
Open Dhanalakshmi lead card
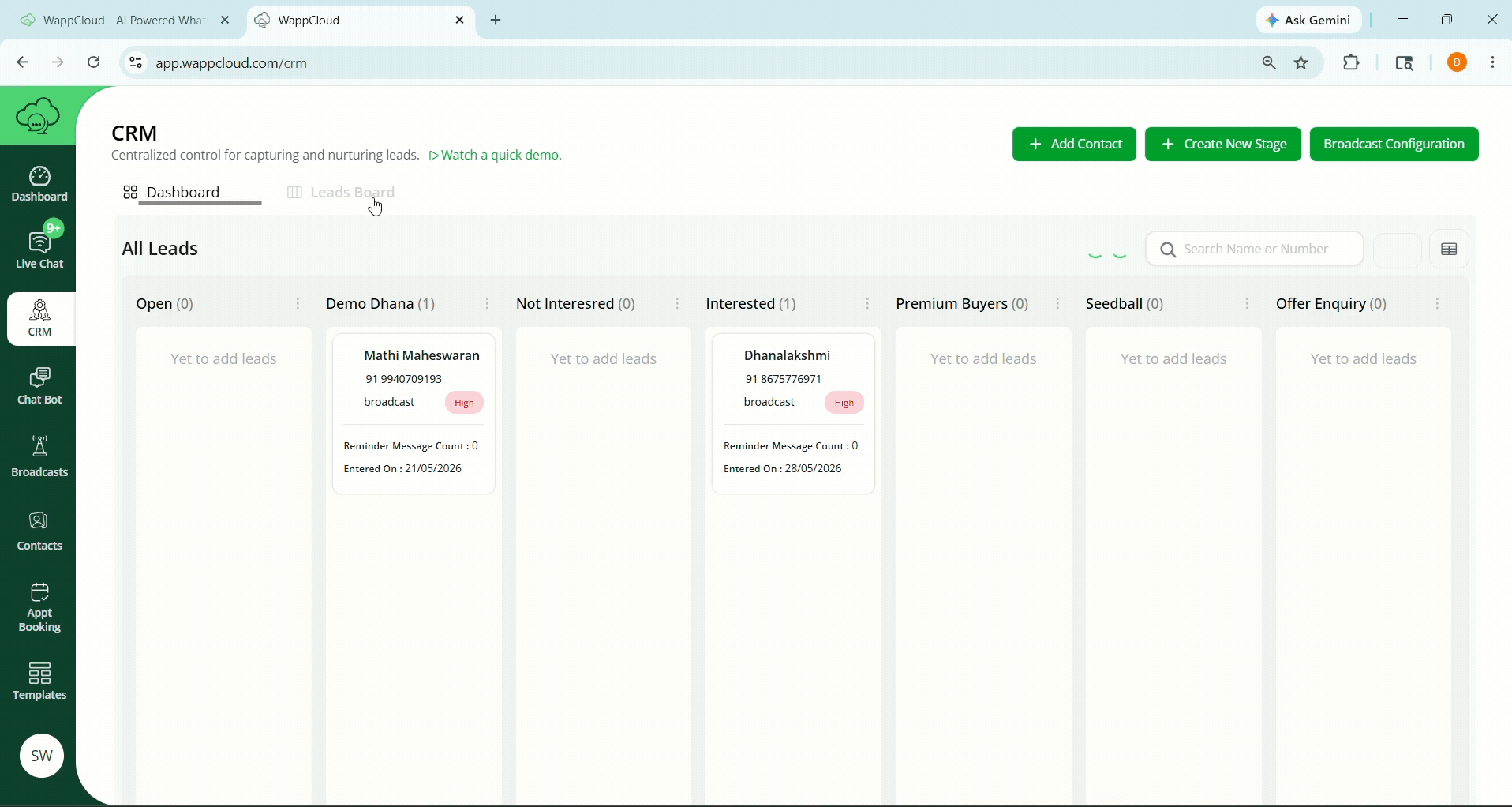click(794, 414)
